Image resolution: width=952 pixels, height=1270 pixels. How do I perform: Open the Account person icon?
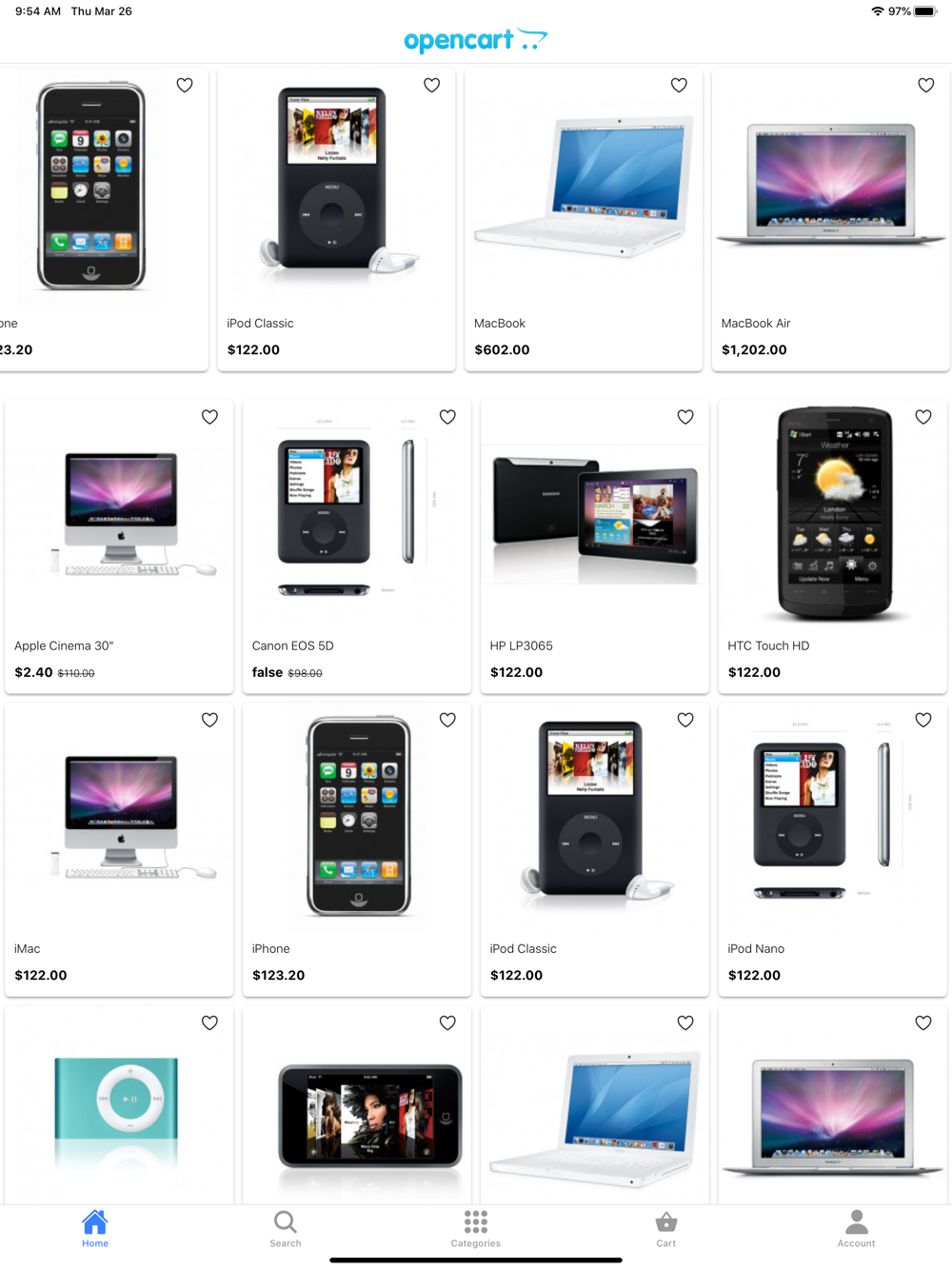(x=857, y=1228)
